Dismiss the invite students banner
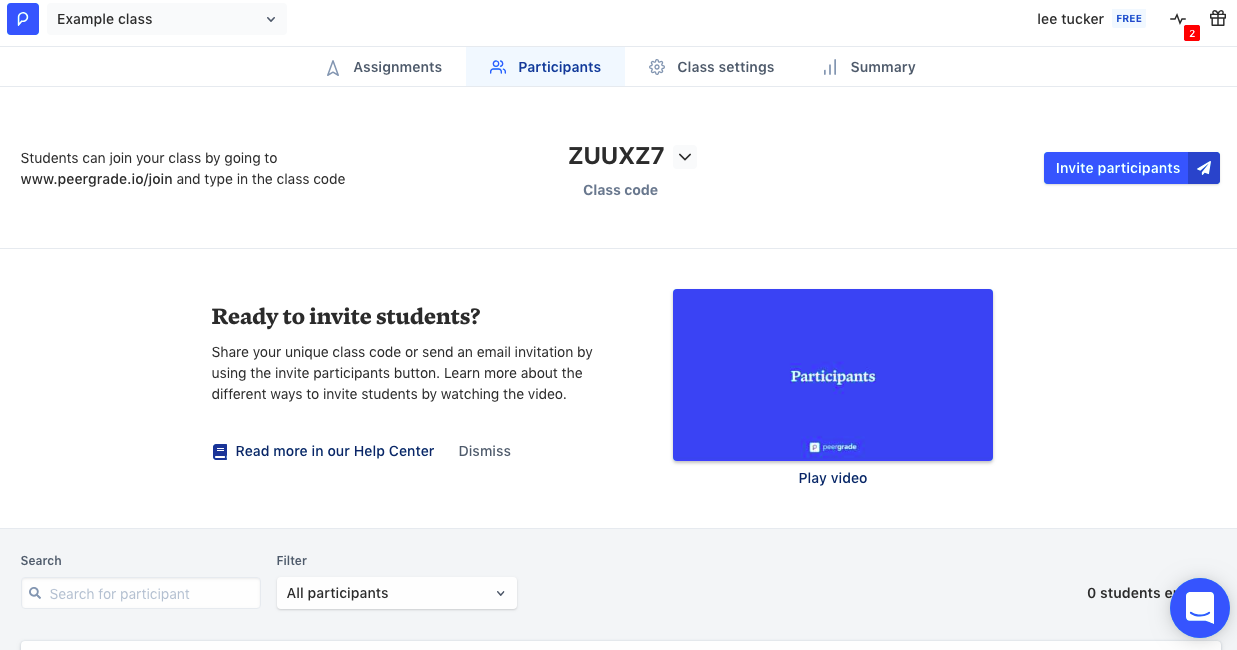1237x650 pixels. point(484,452)
